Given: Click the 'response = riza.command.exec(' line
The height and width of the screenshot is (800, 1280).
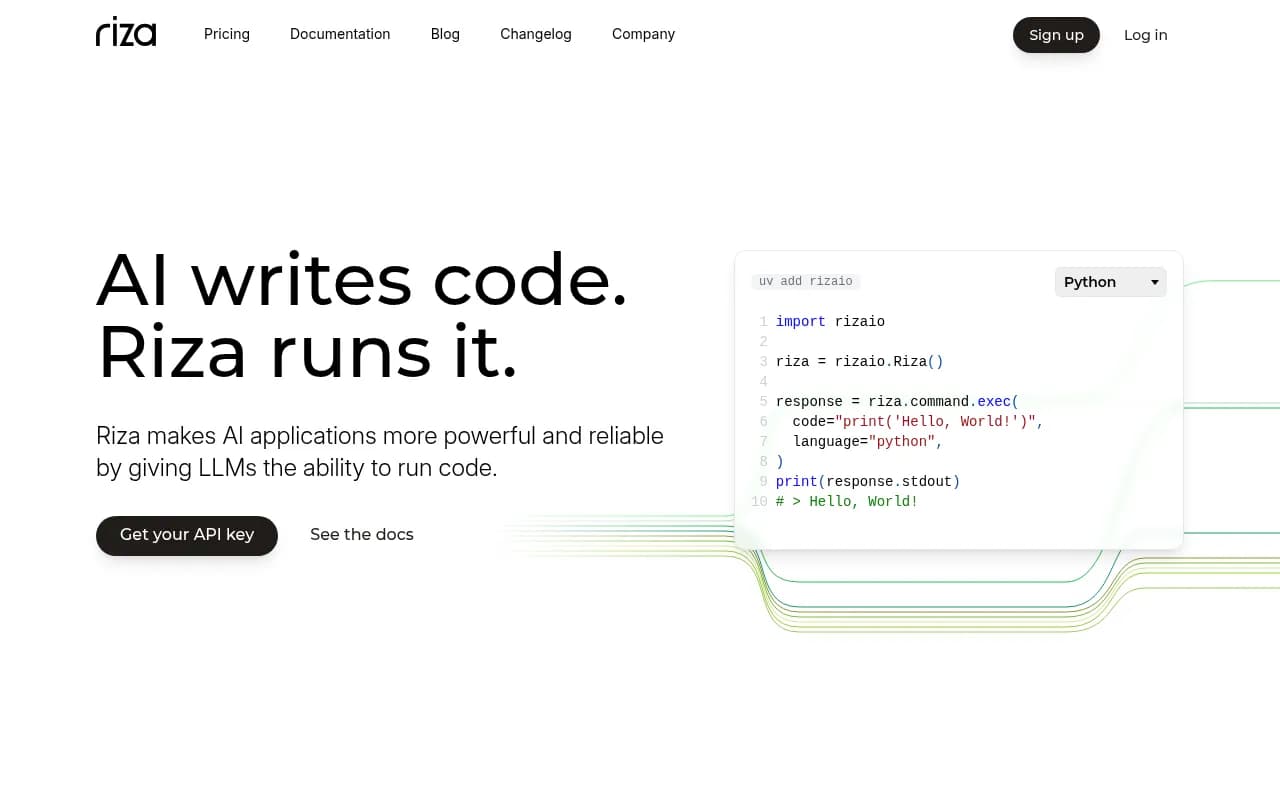Looking at the screenshot, I should click(897, 402).
